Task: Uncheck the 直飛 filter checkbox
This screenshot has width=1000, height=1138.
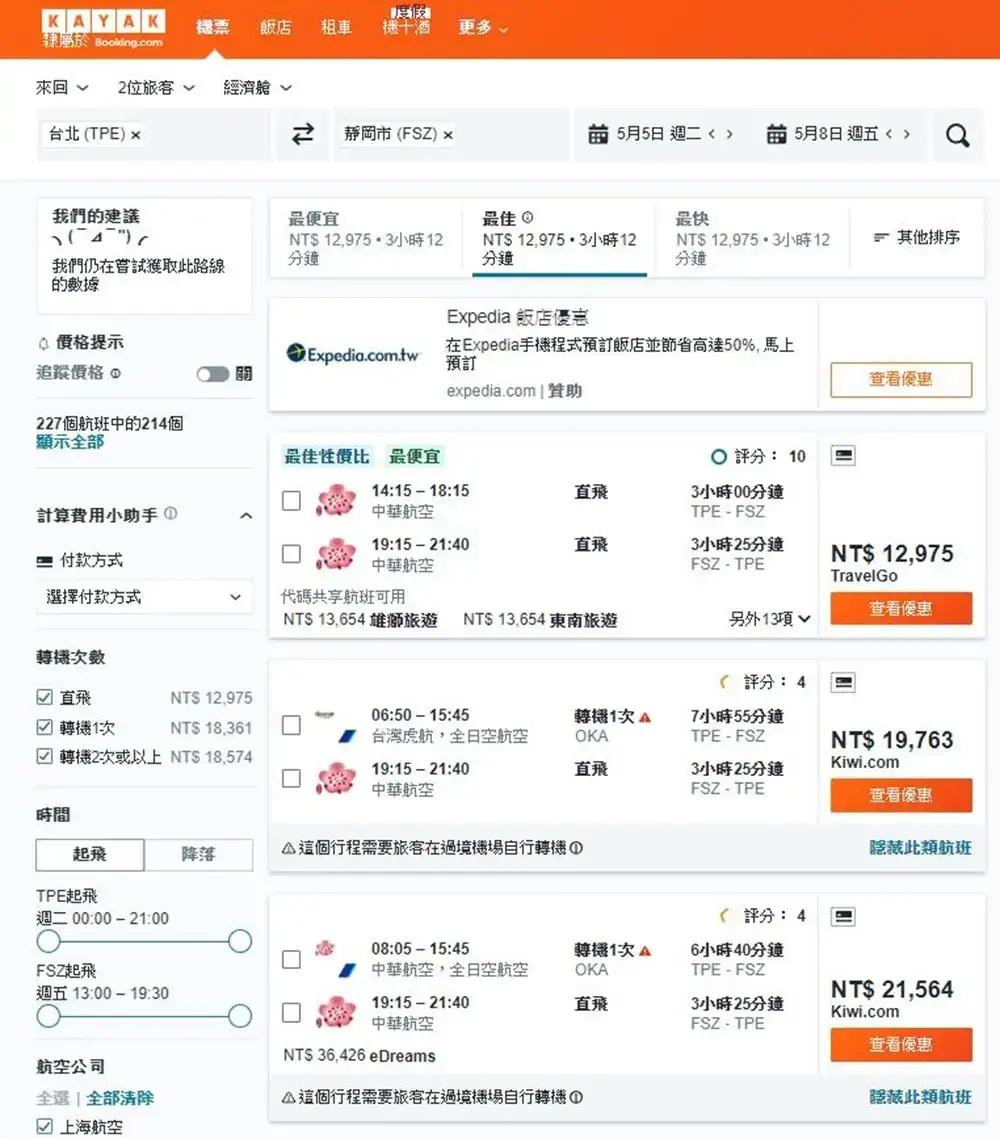Action: click(45, 697)
